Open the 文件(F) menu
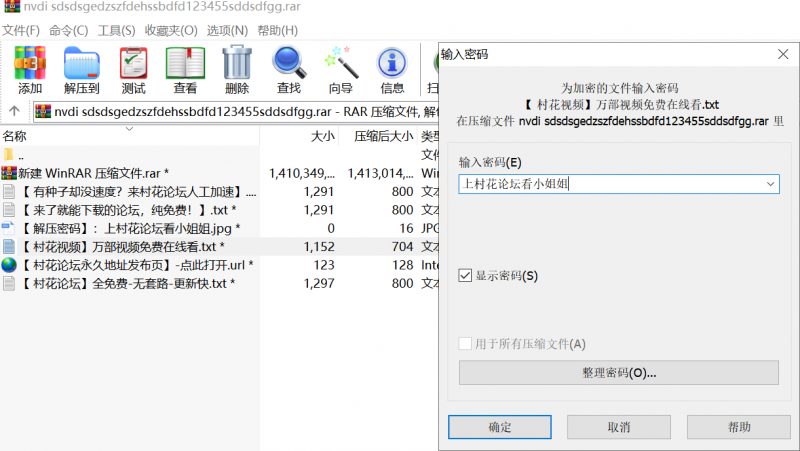The height and width of the screenshot is (451, 800). [x=21, y=31]
